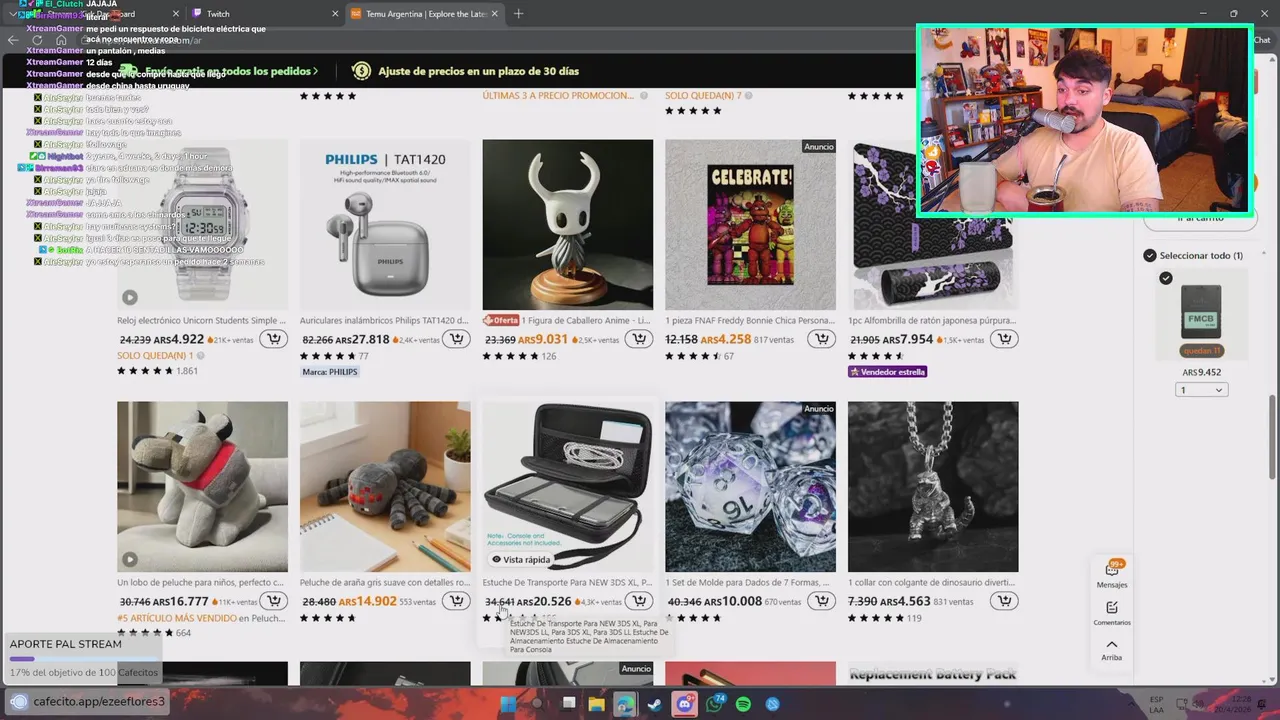Click the ARS 9.452 cart price
This screenshot has height=720, width=1280.
tap(1201, 372)
